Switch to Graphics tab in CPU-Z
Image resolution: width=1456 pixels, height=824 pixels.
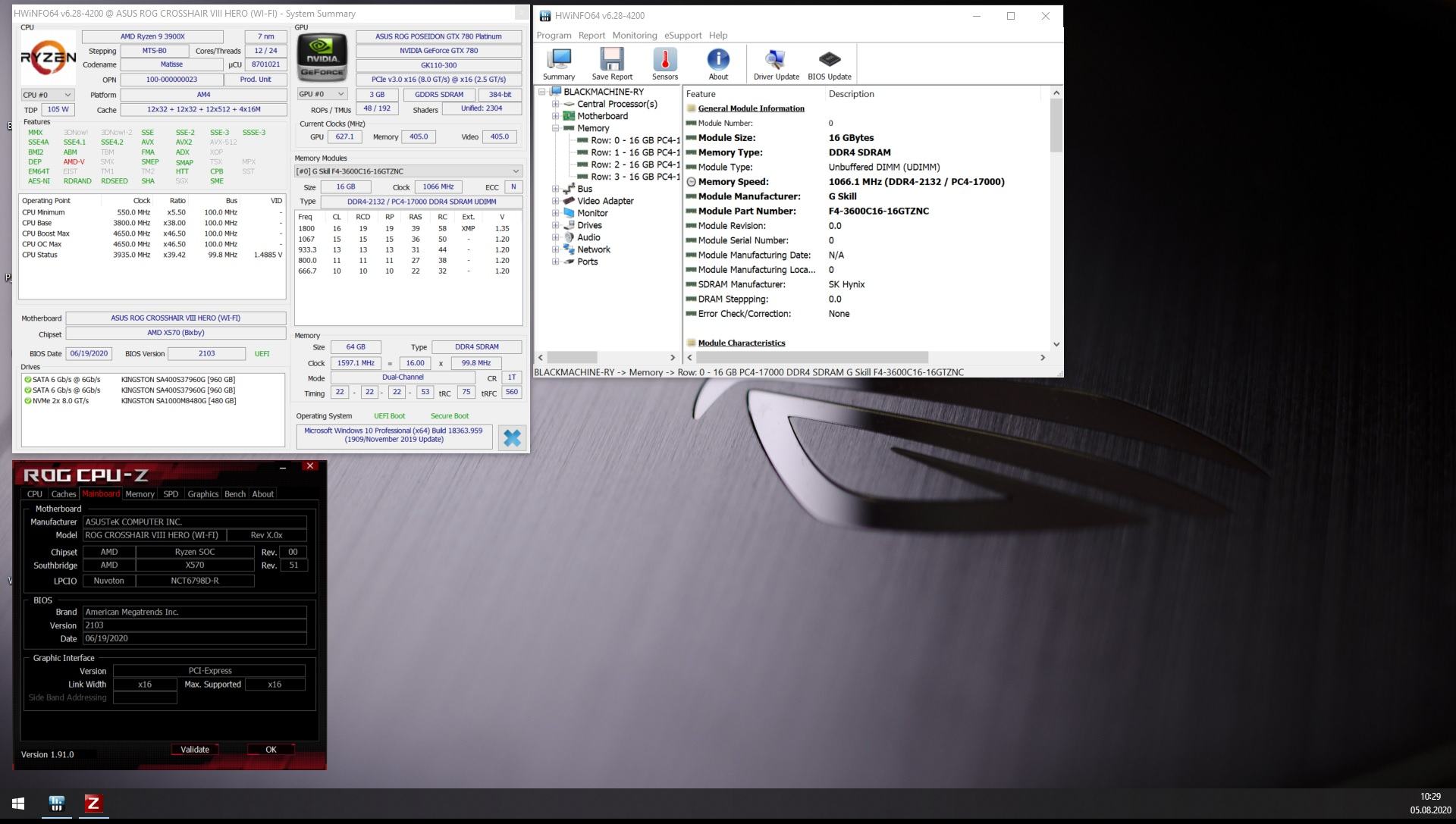pyautogui.click(x=202, y=494)
